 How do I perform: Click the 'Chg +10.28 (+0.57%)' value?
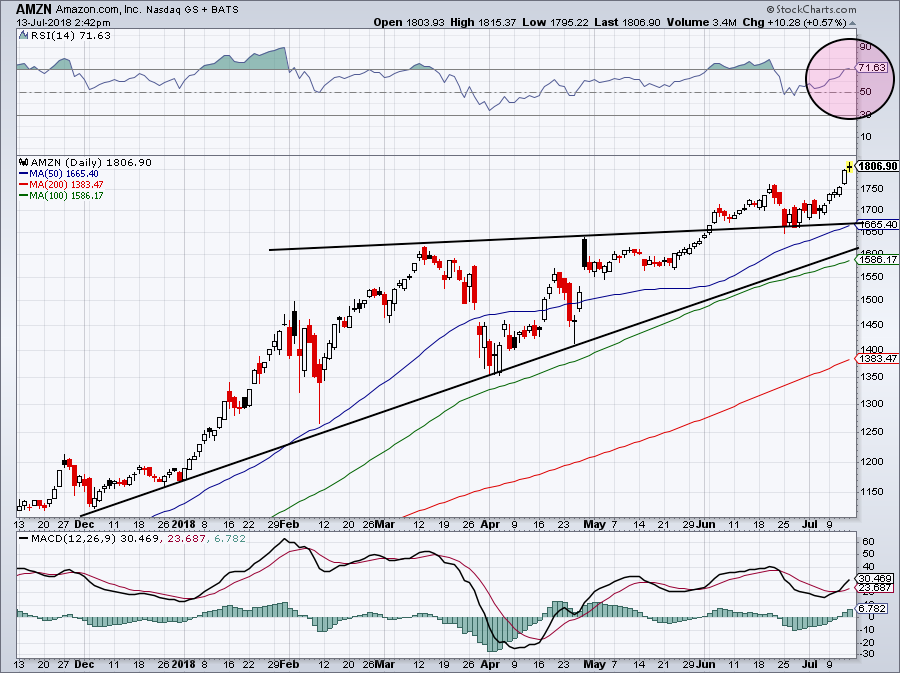pos(794,22)
